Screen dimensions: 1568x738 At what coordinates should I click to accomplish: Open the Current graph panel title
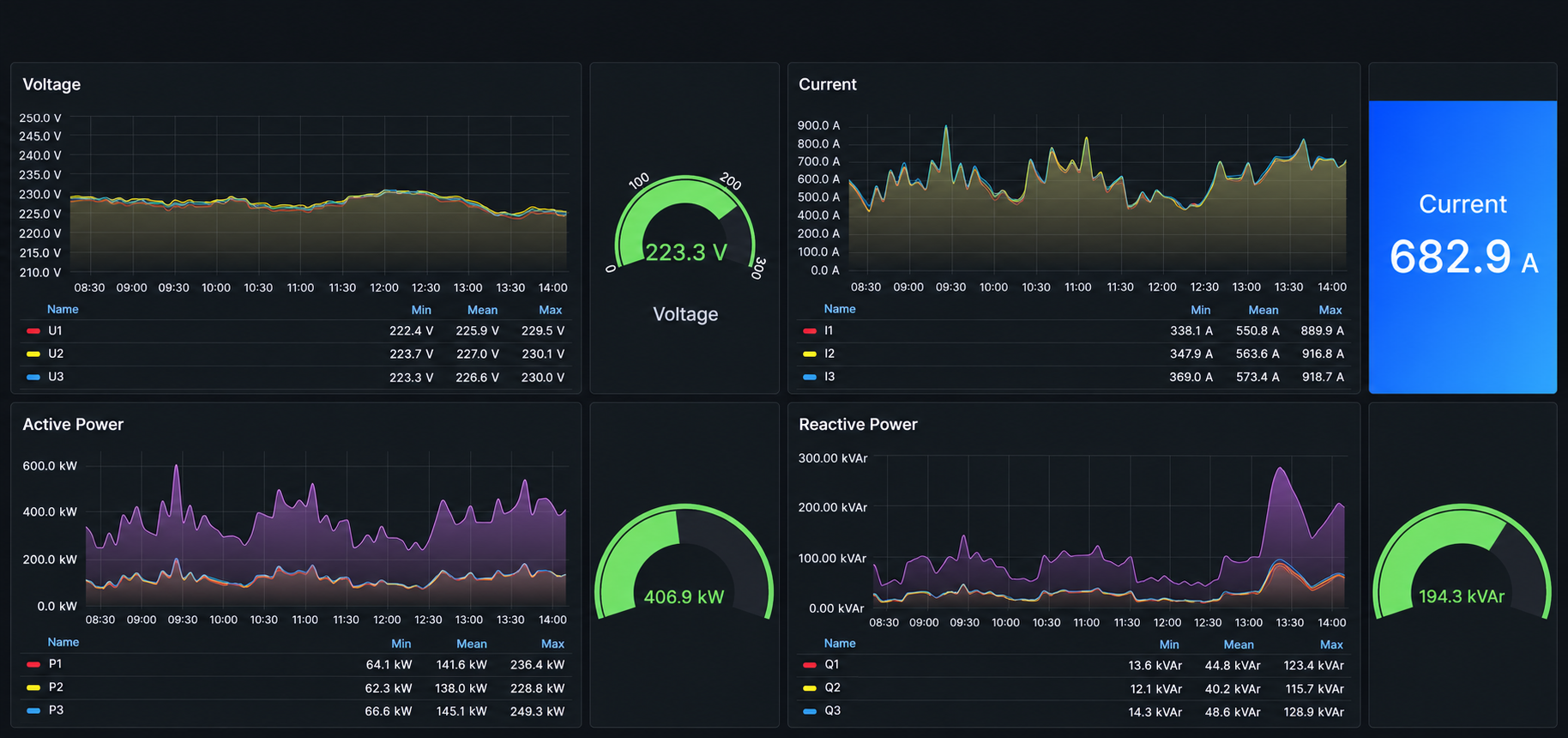pos(827,84)
